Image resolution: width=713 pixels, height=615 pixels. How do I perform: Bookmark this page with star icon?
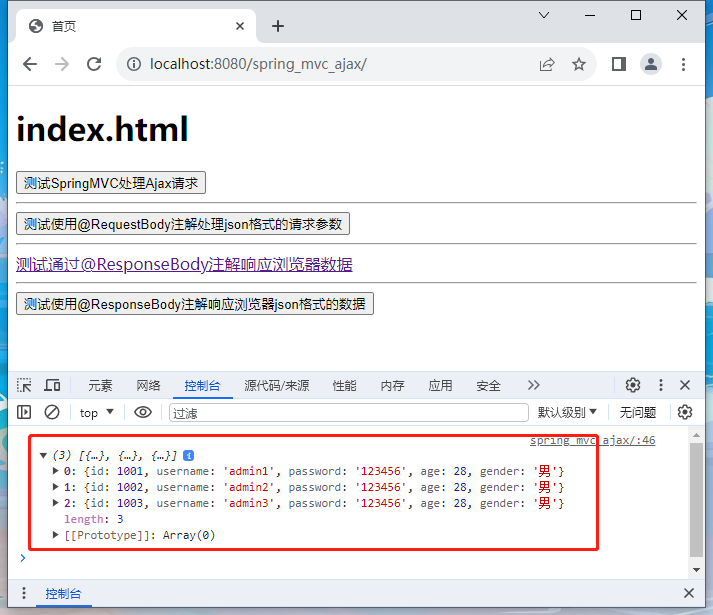[579, 64]
